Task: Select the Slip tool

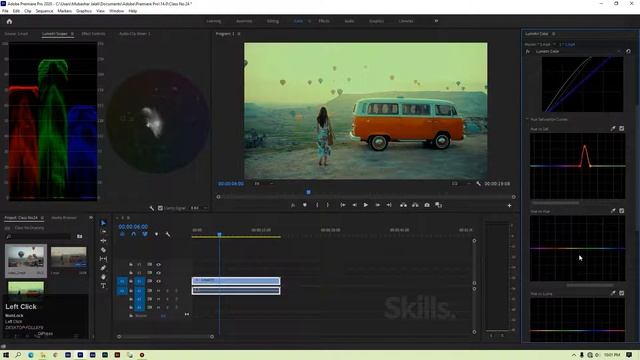Action: pos(103,259)
